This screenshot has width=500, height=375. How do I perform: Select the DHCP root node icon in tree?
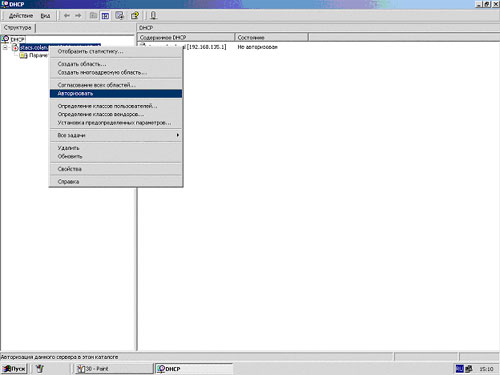5,39
